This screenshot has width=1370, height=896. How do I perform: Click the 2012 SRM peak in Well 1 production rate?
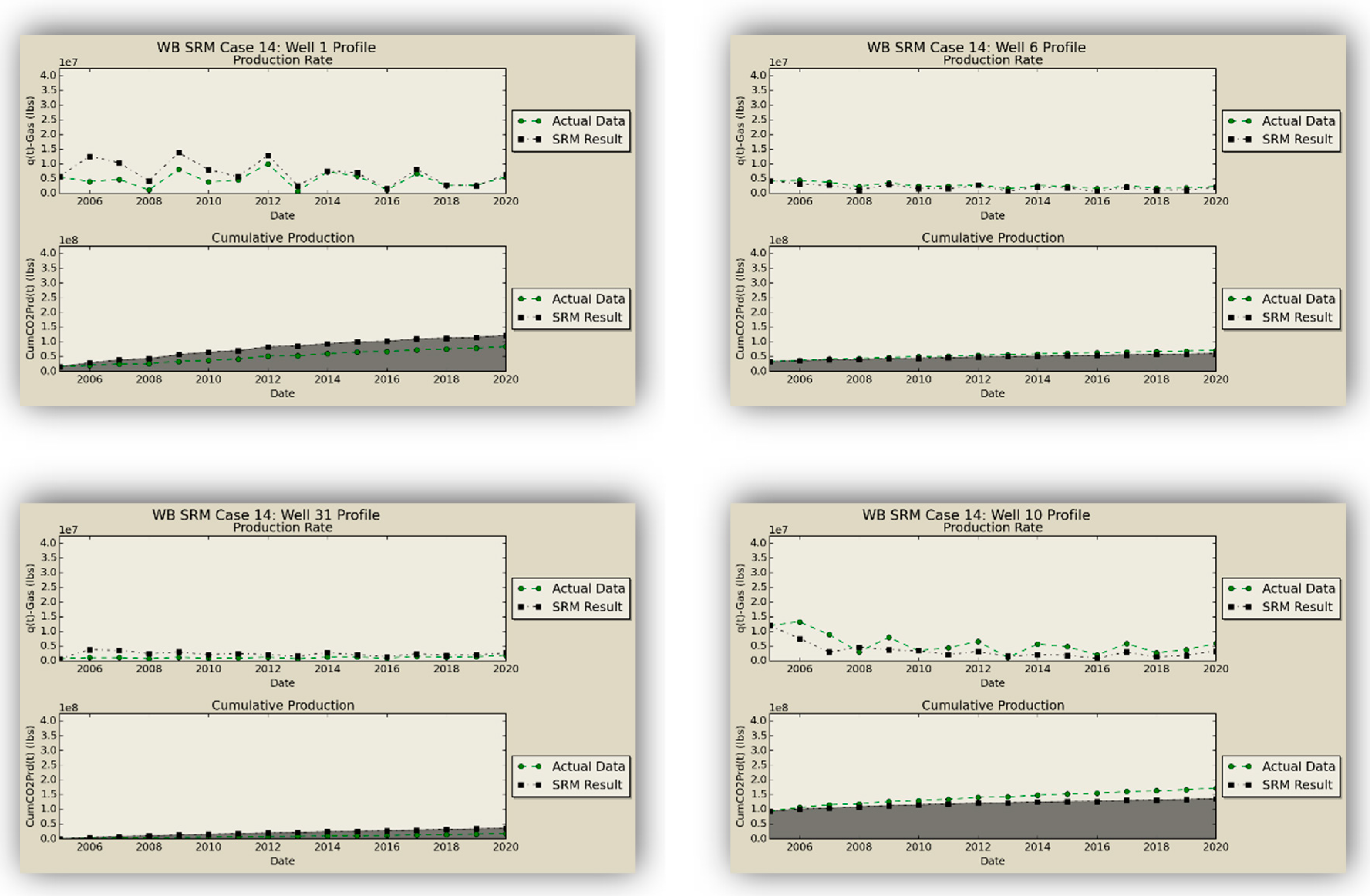point(268,156)
